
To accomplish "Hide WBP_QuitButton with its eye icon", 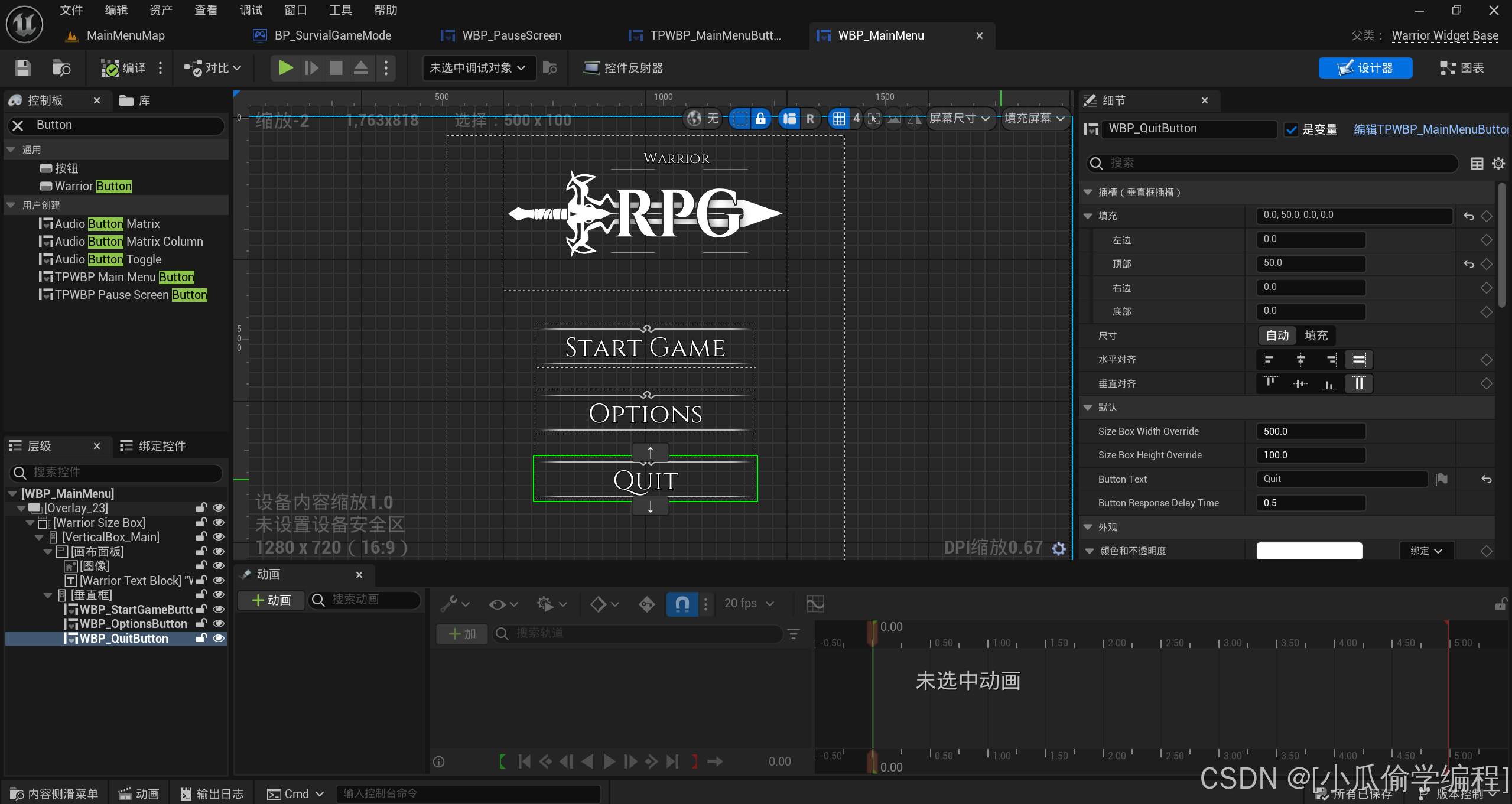I will point(219,639).
